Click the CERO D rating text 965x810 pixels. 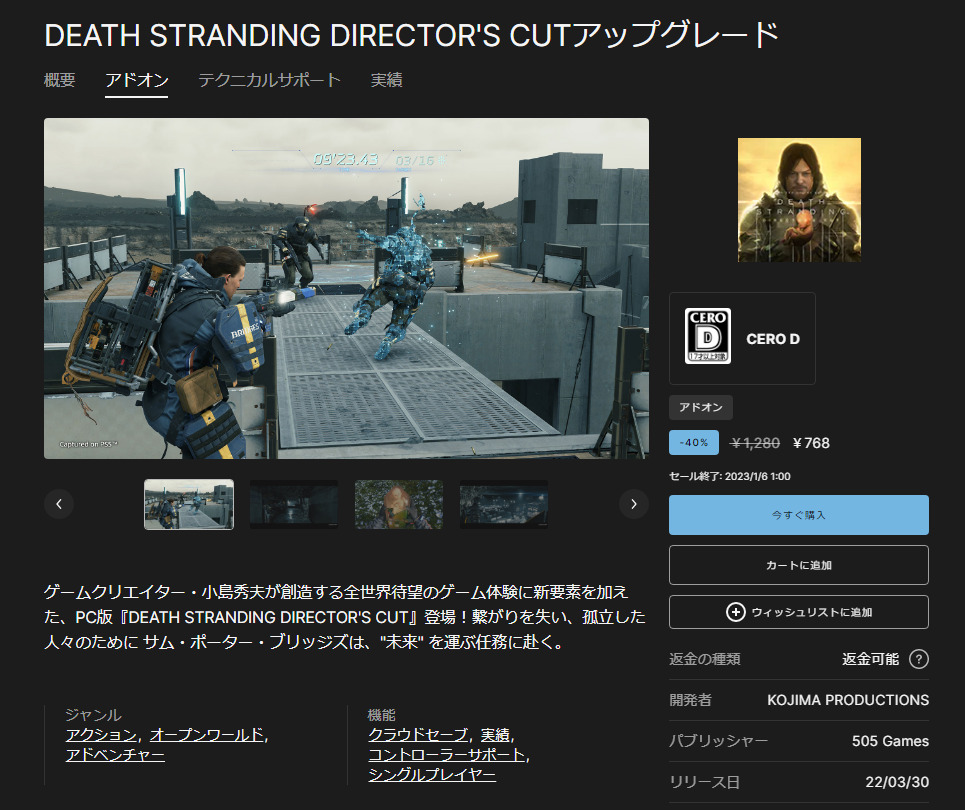(x=773, y=339)
